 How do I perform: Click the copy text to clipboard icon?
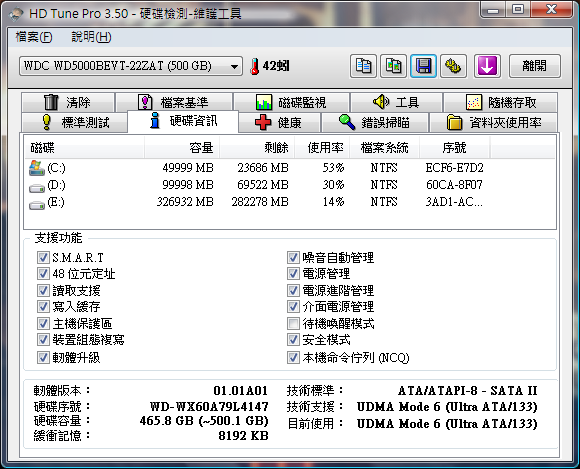(363, 66)
